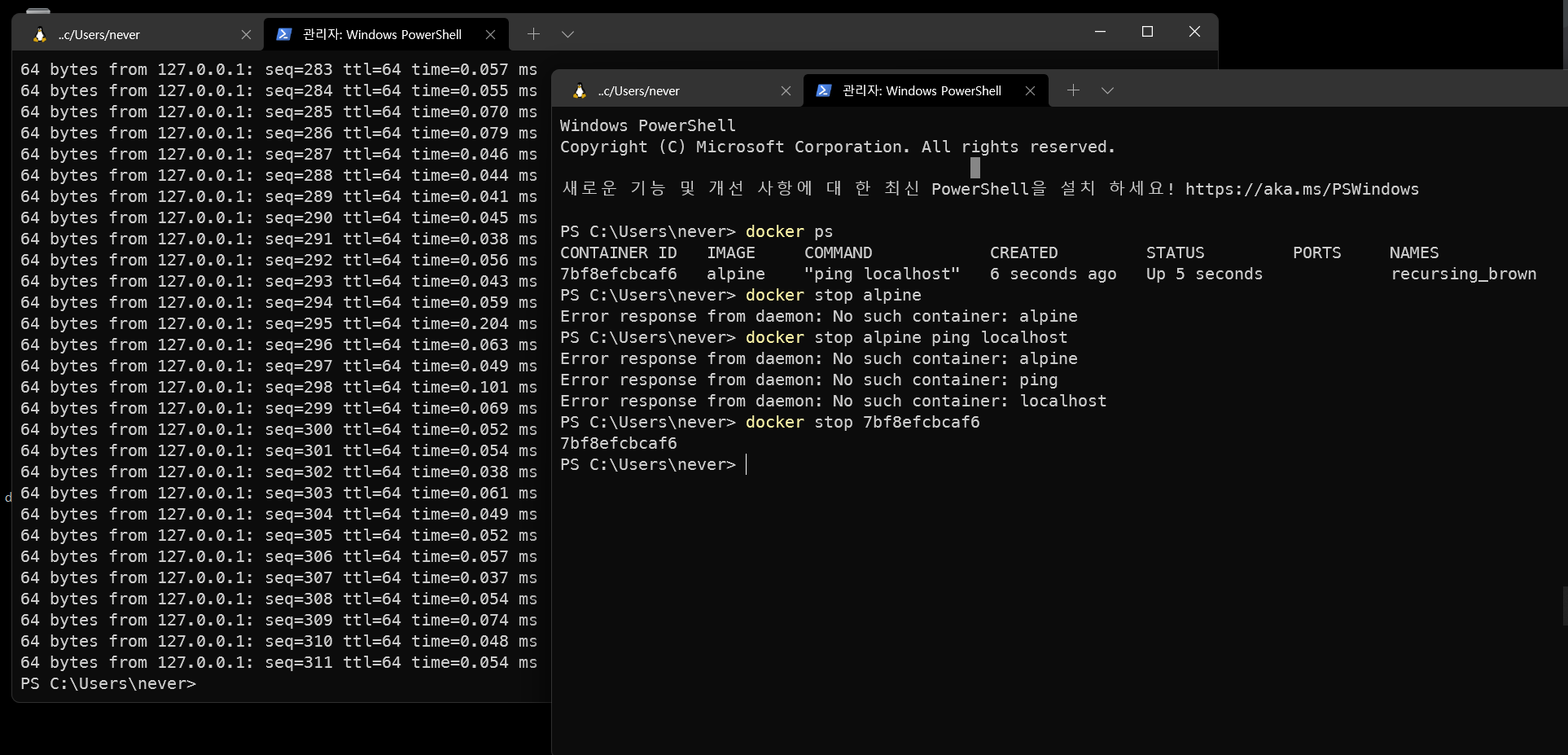Screen dimensions: 1568x755
Task: Close the back terminal window
Action: tap(1194, 32)
